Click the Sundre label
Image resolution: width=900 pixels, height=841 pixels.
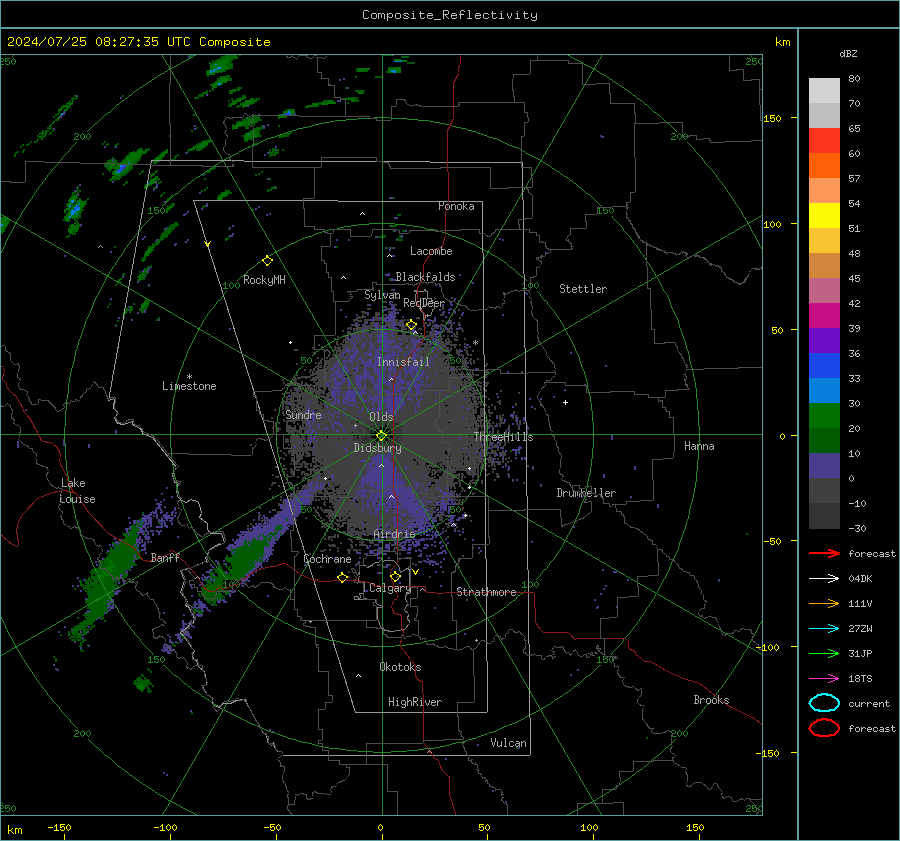coord(303,415)
